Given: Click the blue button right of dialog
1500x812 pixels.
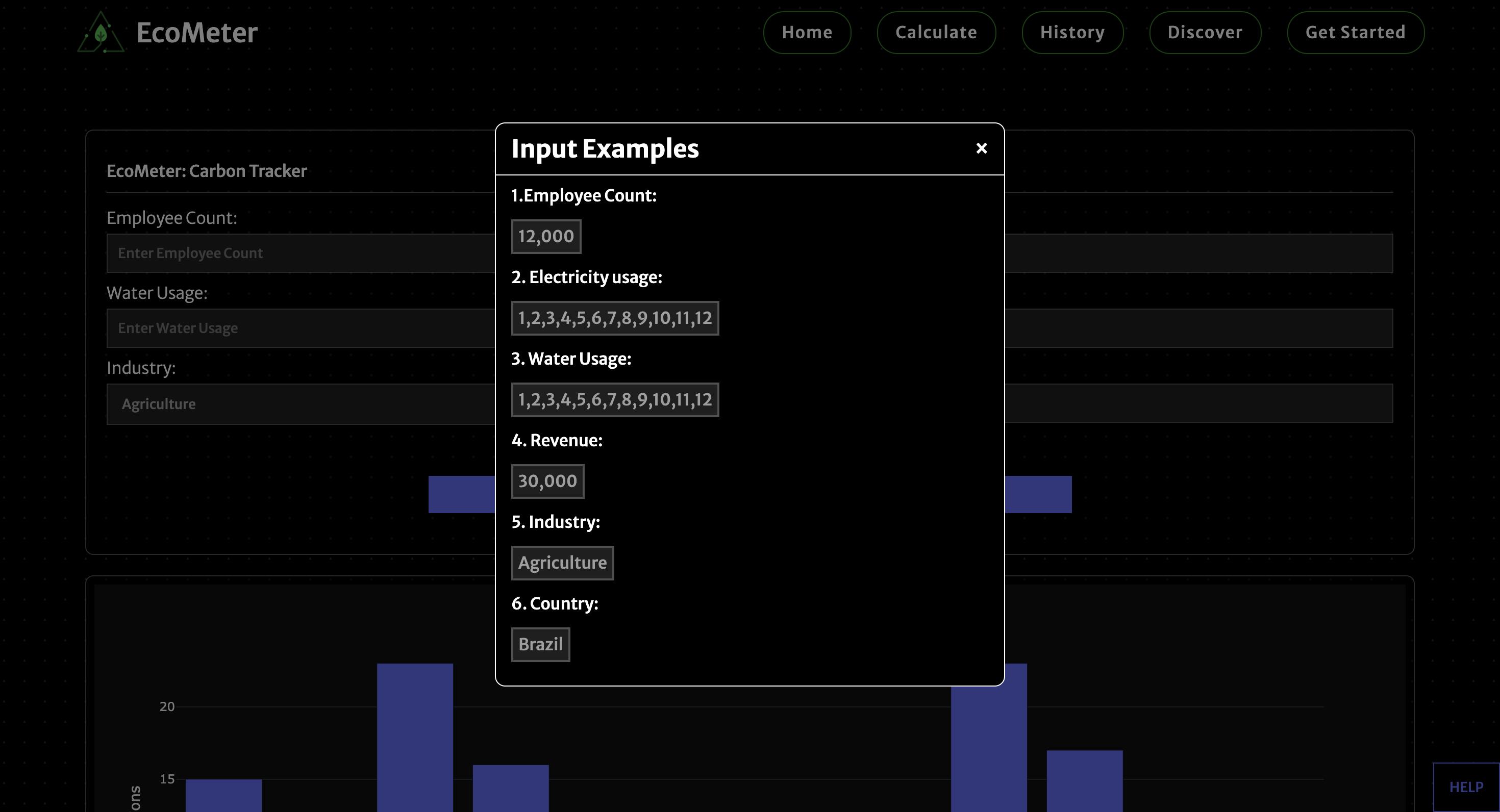Looking at the screenshot, I should [1038, 494].
